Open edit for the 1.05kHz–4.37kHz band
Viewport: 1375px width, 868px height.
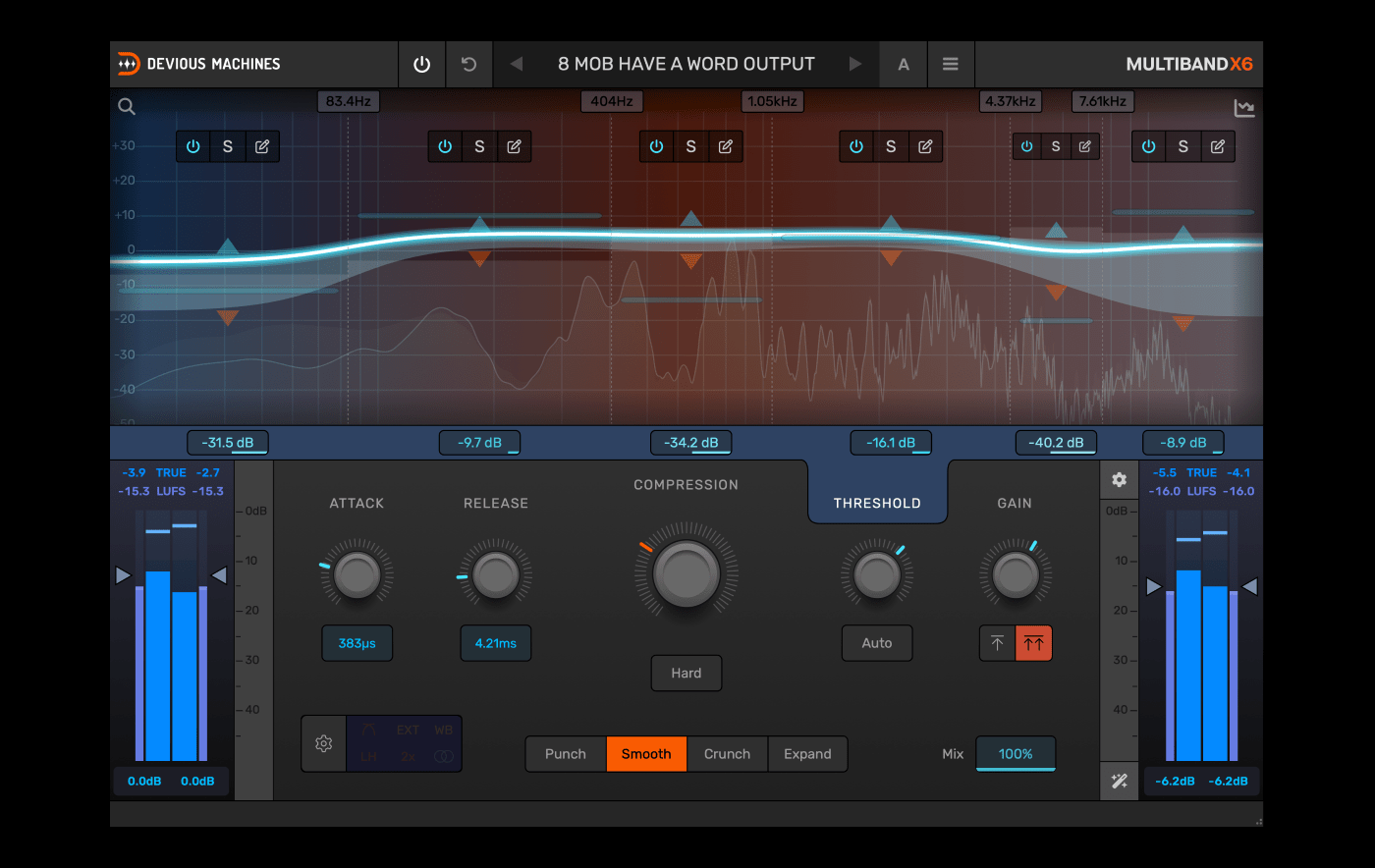(925, 146)
